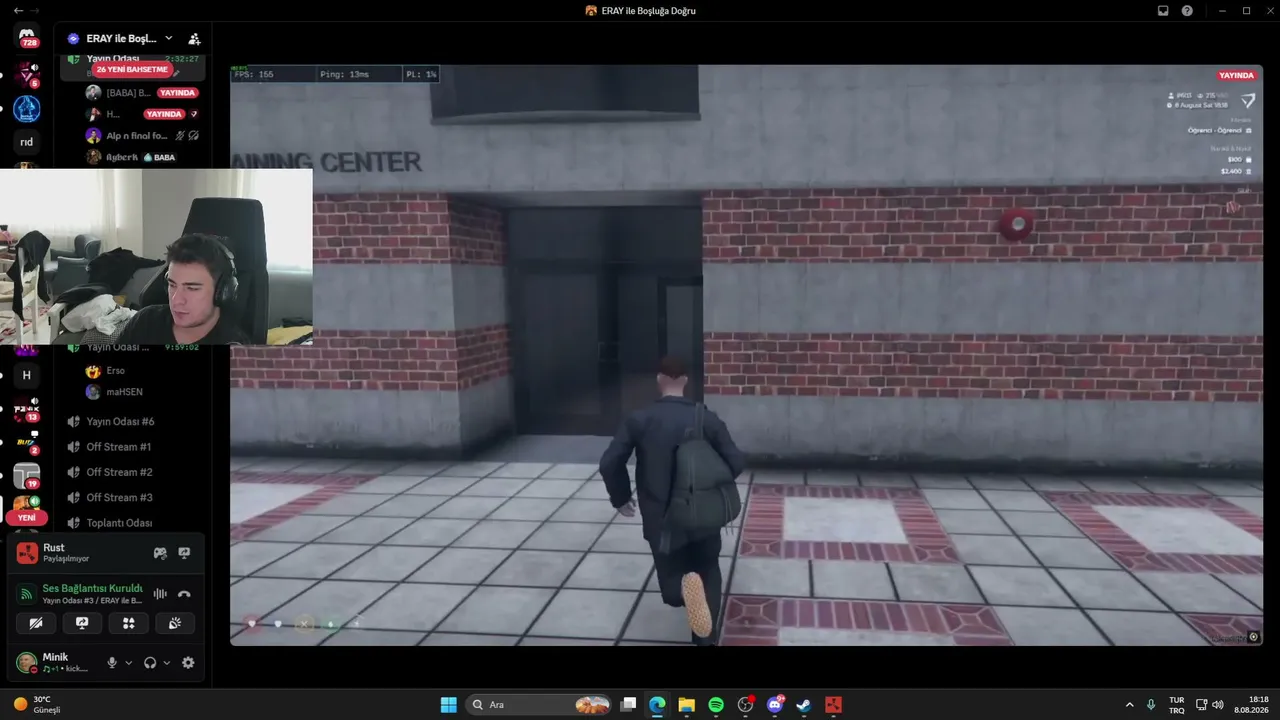
Task: Open Steam from the taskbar
Action: click(x=803, y=705)
